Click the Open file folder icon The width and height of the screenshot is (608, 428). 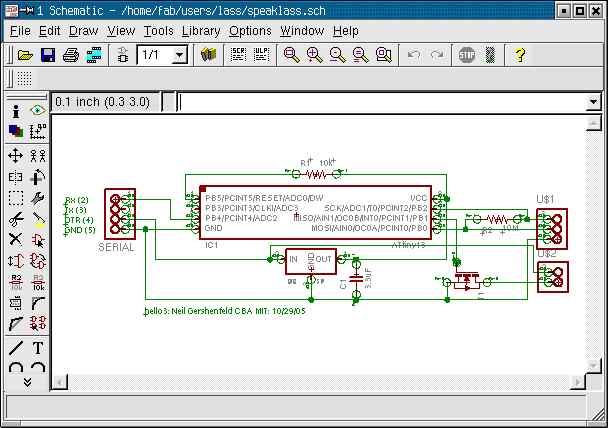click(x=24, y=54)
